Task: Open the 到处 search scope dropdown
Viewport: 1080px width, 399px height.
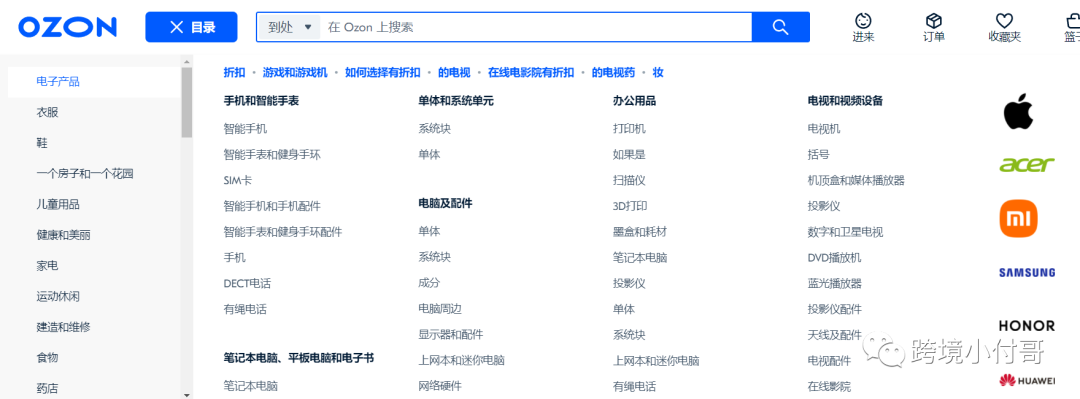Action: pyautogui.click(x=290, y=28)
